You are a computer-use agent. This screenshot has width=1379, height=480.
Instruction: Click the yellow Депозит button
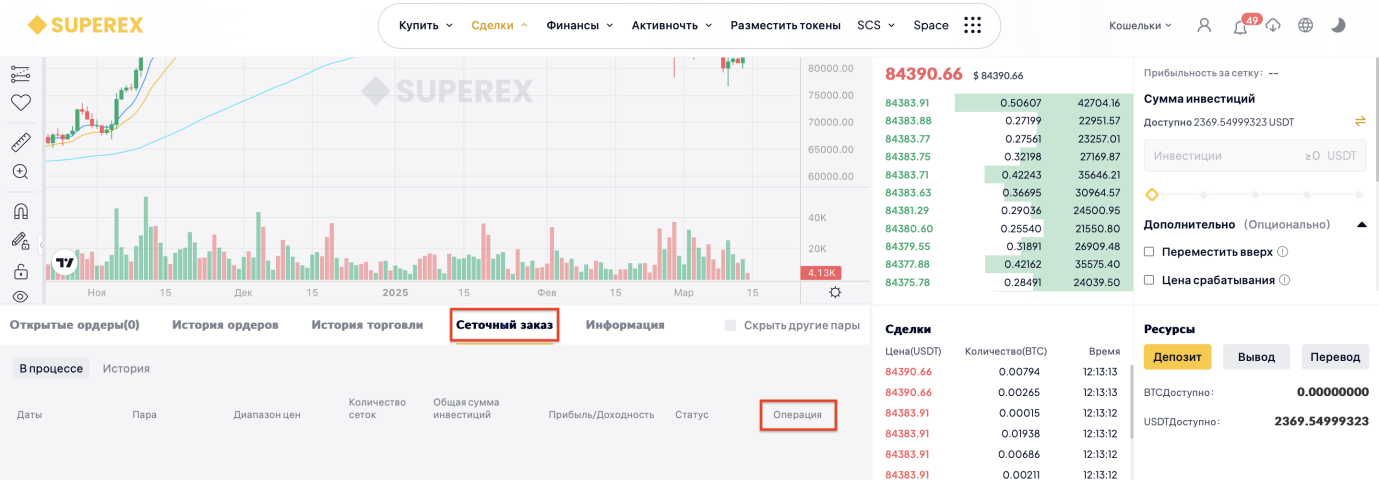click(x=1177, y=357)
